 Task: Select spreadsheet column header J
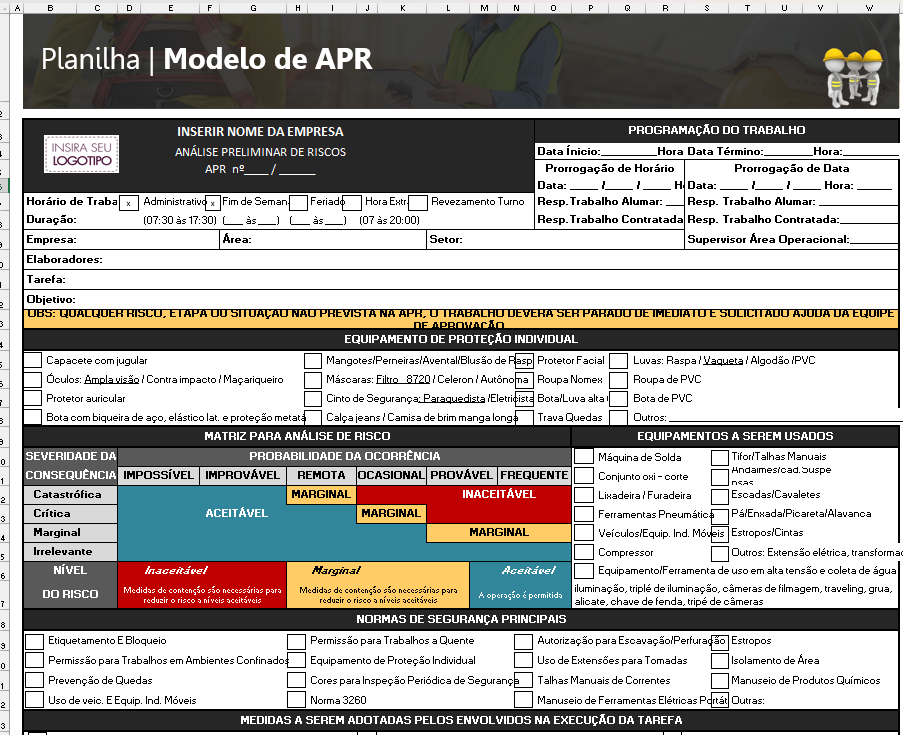click(x=367, y=8)
